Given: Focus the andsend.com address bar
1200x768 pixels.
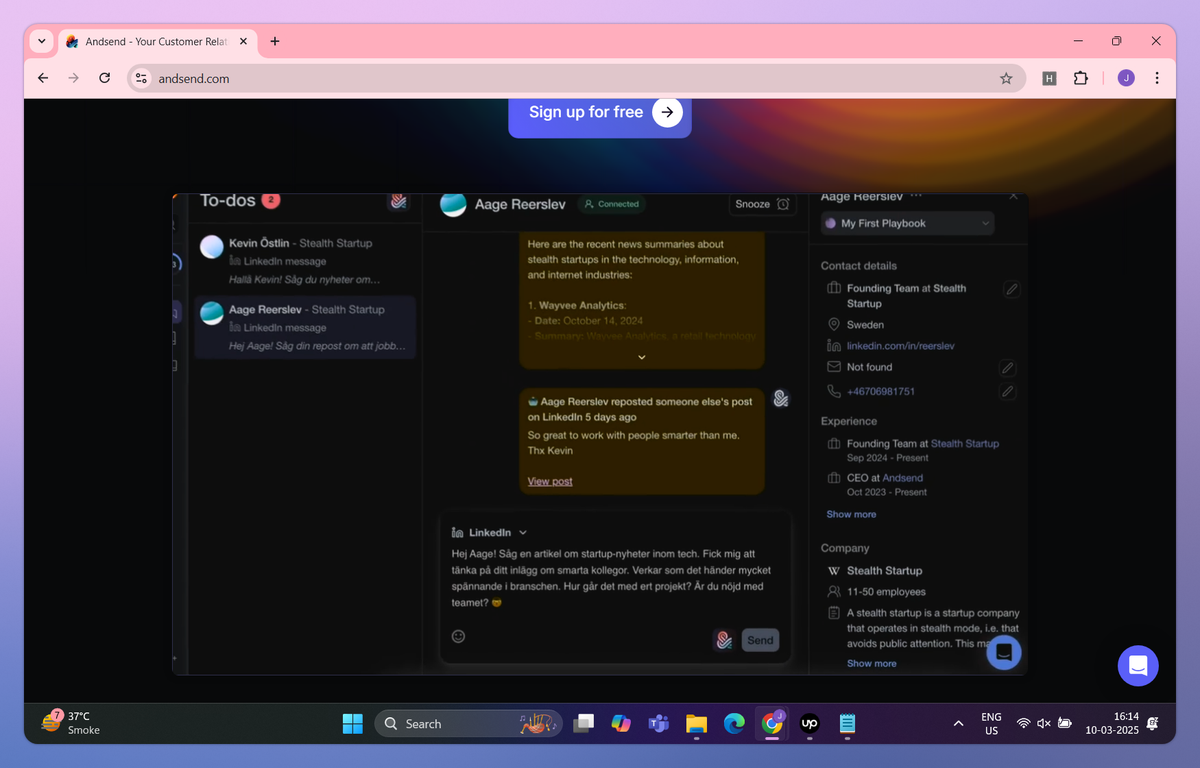Looking at the screenshot, I should tap(576, 78).
